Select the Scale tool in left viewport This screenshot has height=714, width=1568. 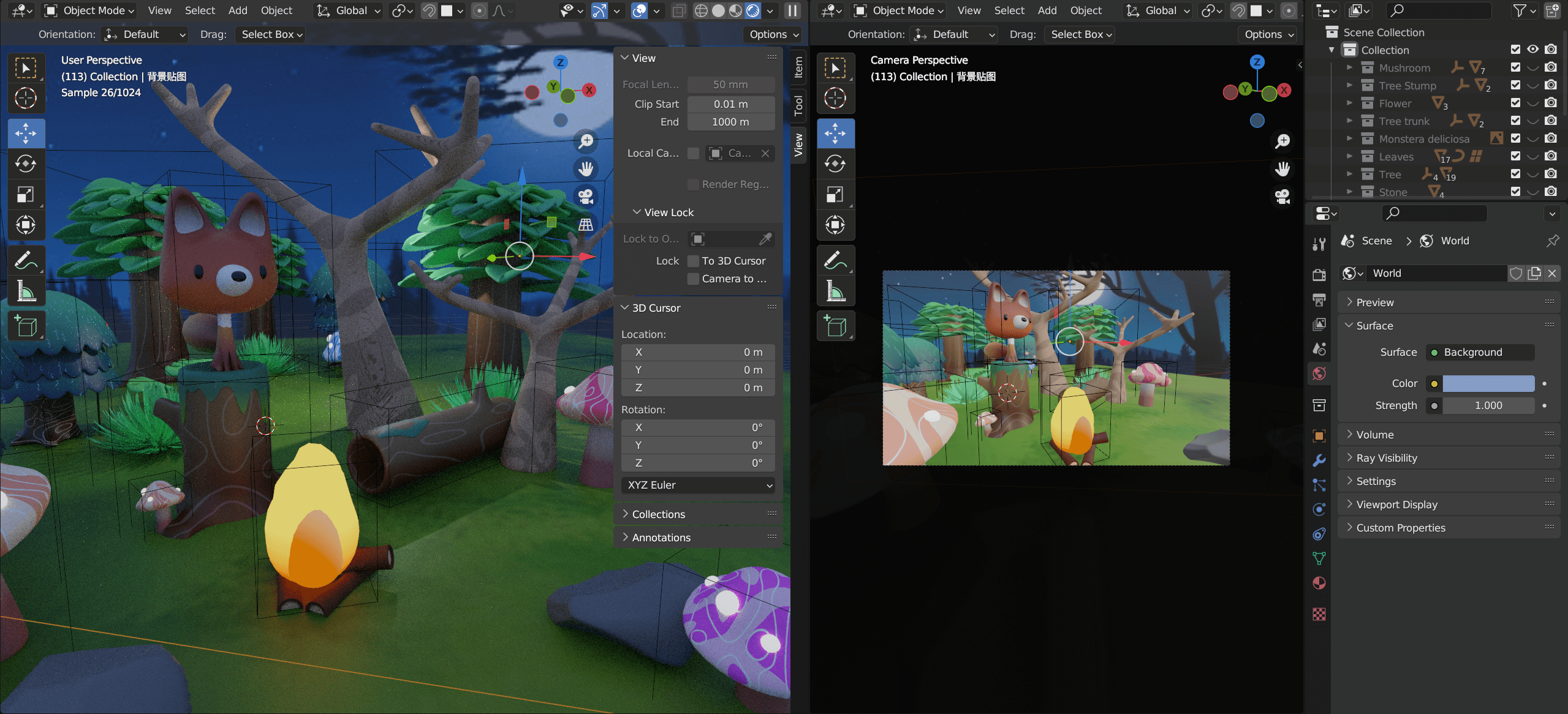[26, 195]
